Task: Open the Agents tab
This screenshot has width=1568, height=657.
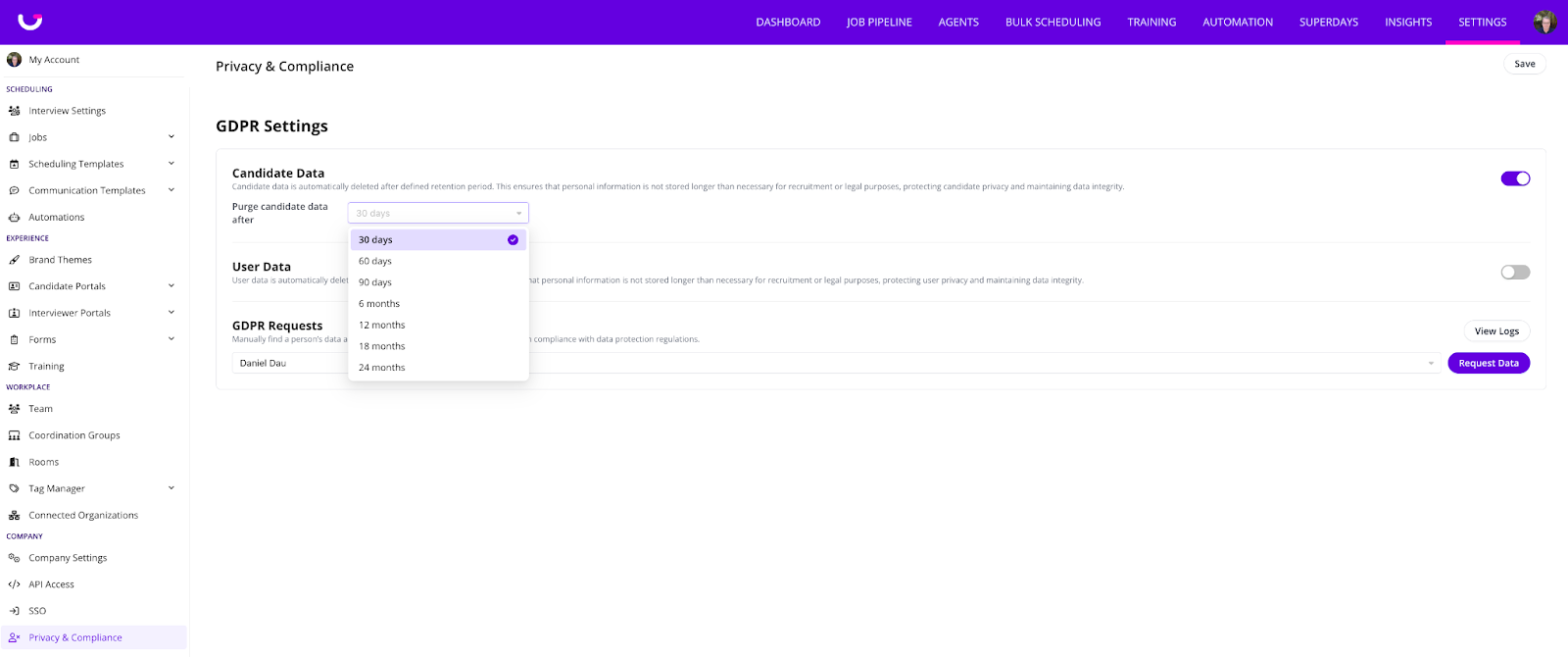Action: tap(958, 22)
